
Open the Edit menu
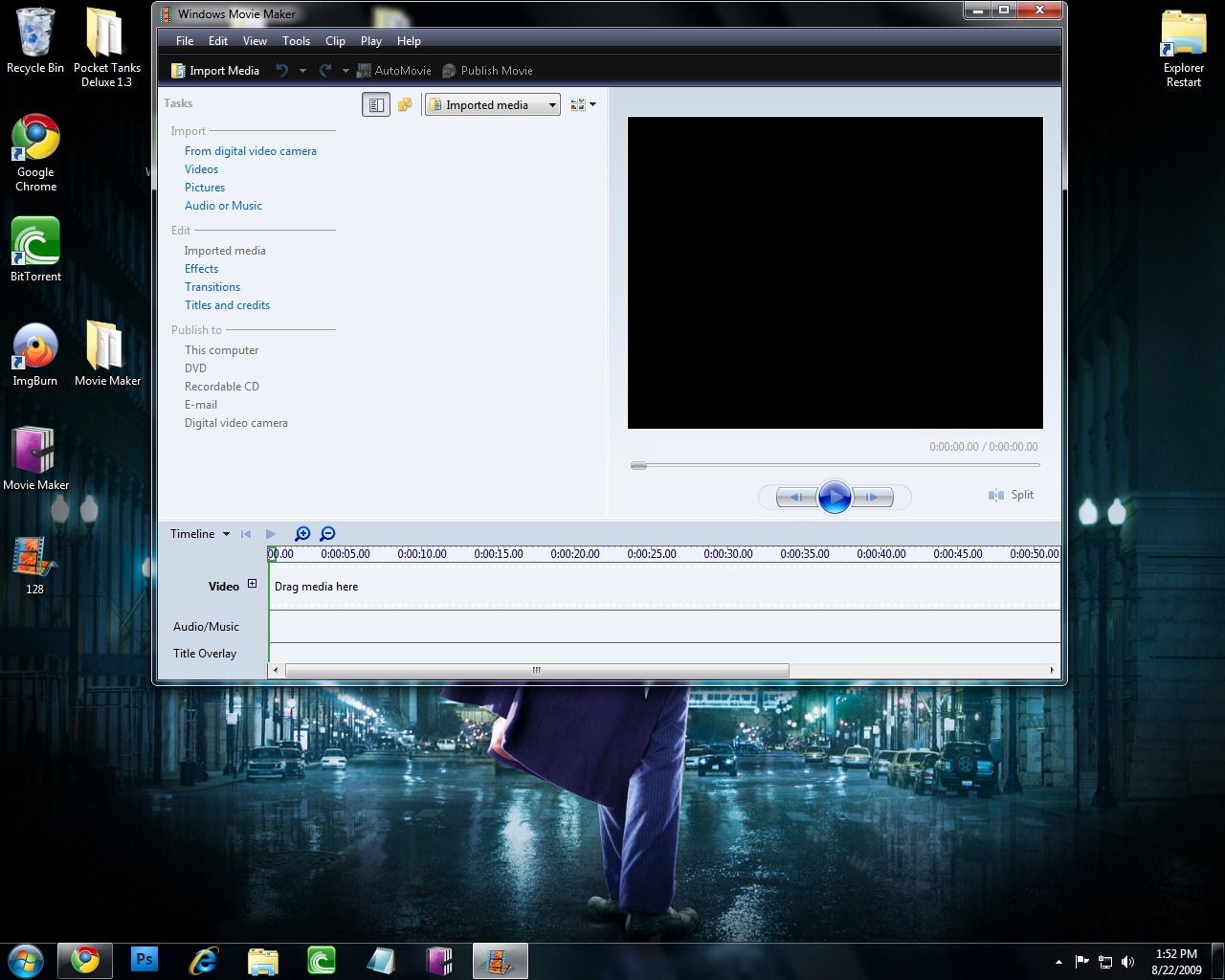[218, 41]
